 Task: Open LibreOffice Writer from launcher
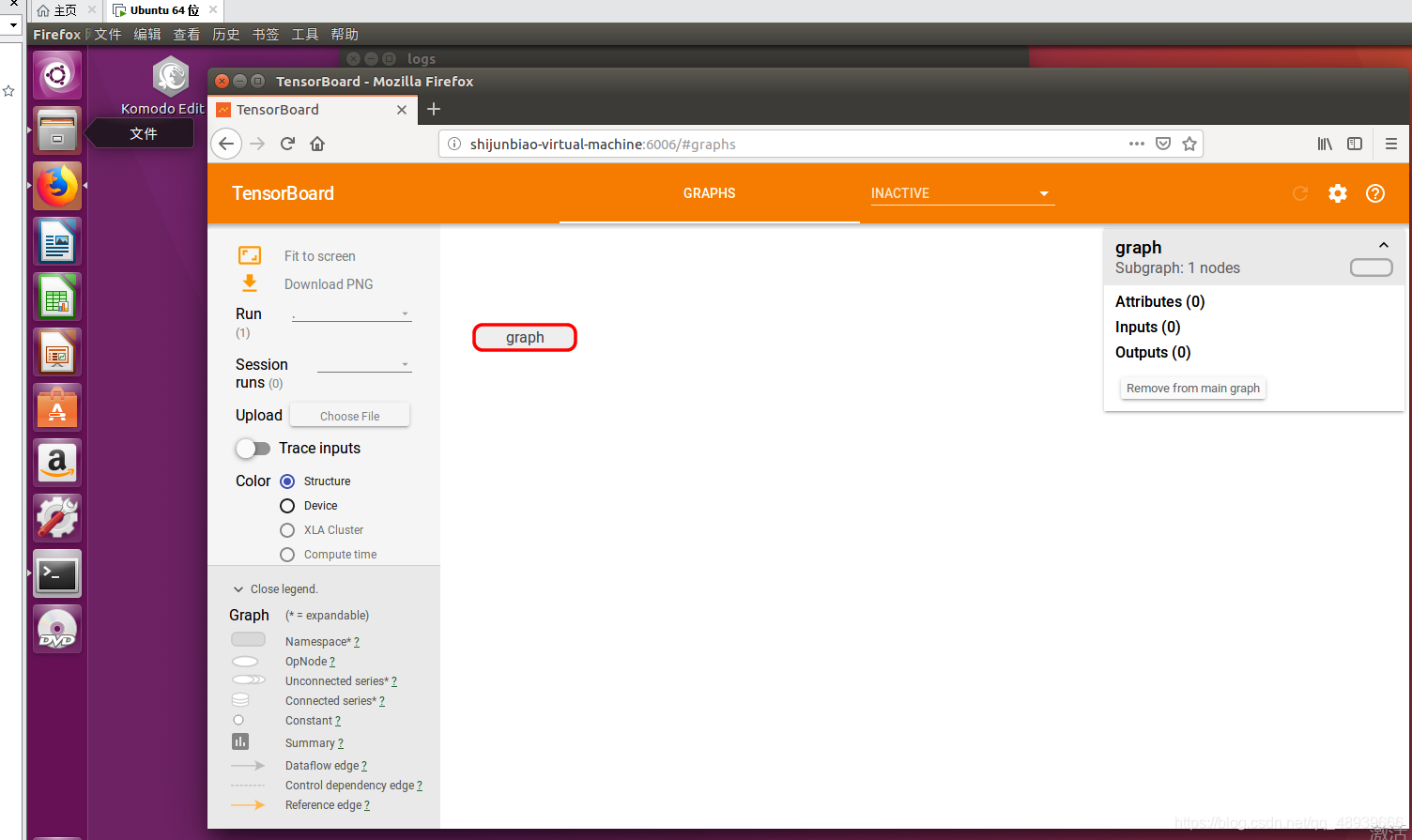pyautogui.click(x=57, y=241)
